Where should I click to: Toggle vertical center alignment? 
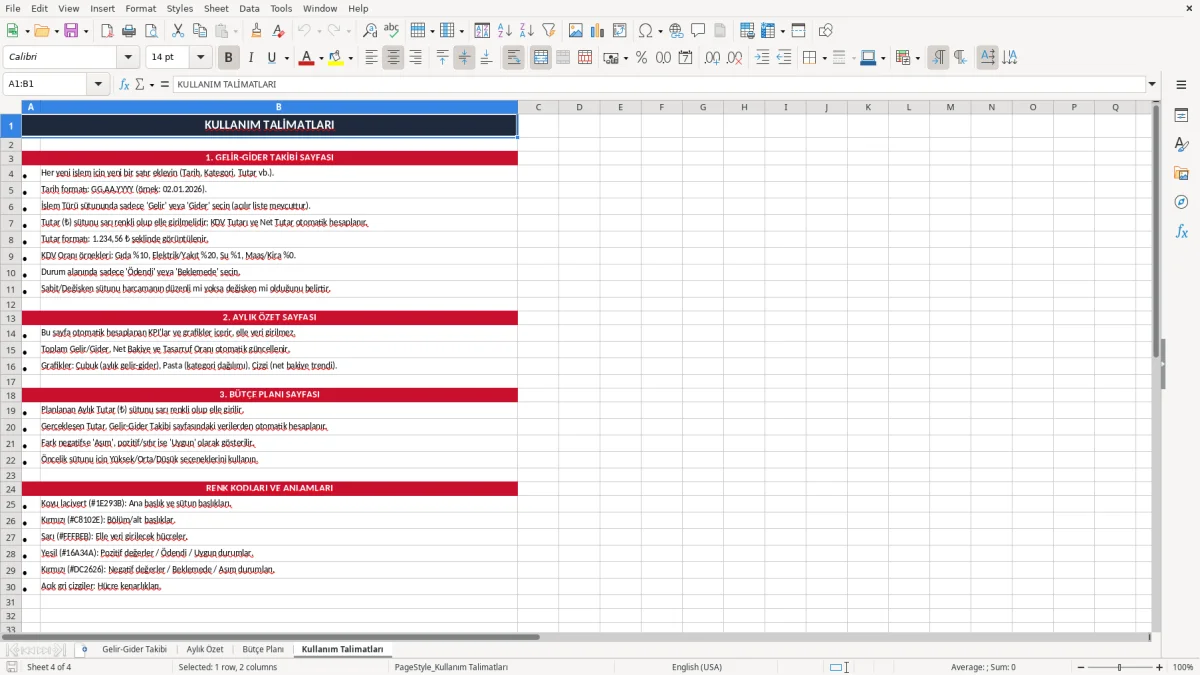pos(464,58)
